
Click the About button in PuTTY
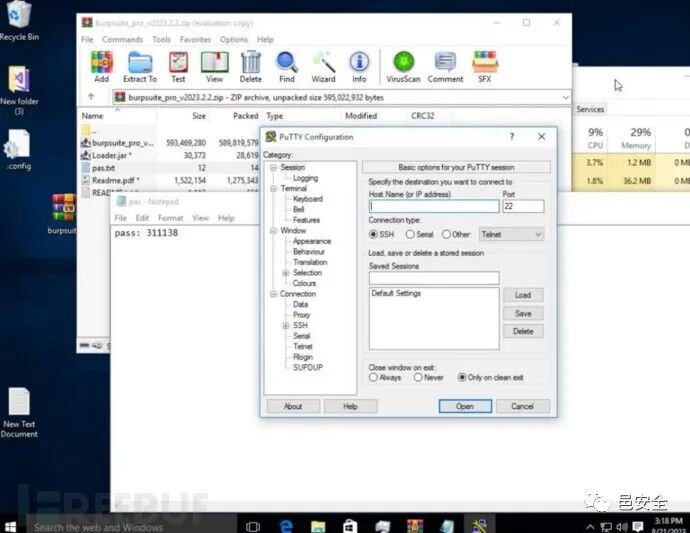pyautogui.click(x=293, y=406)
